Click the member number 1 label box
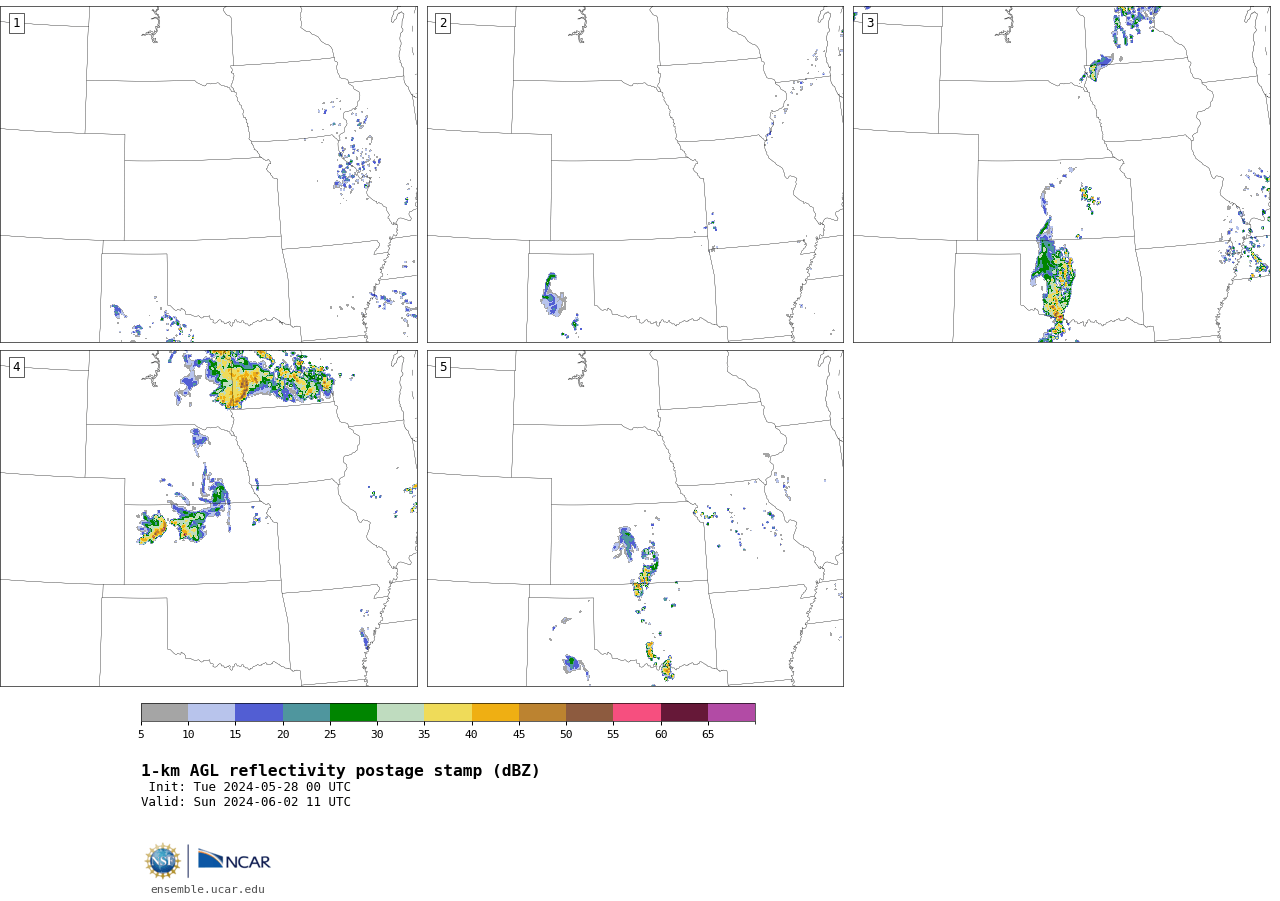 pyautogui.click(x=16, y=23)
